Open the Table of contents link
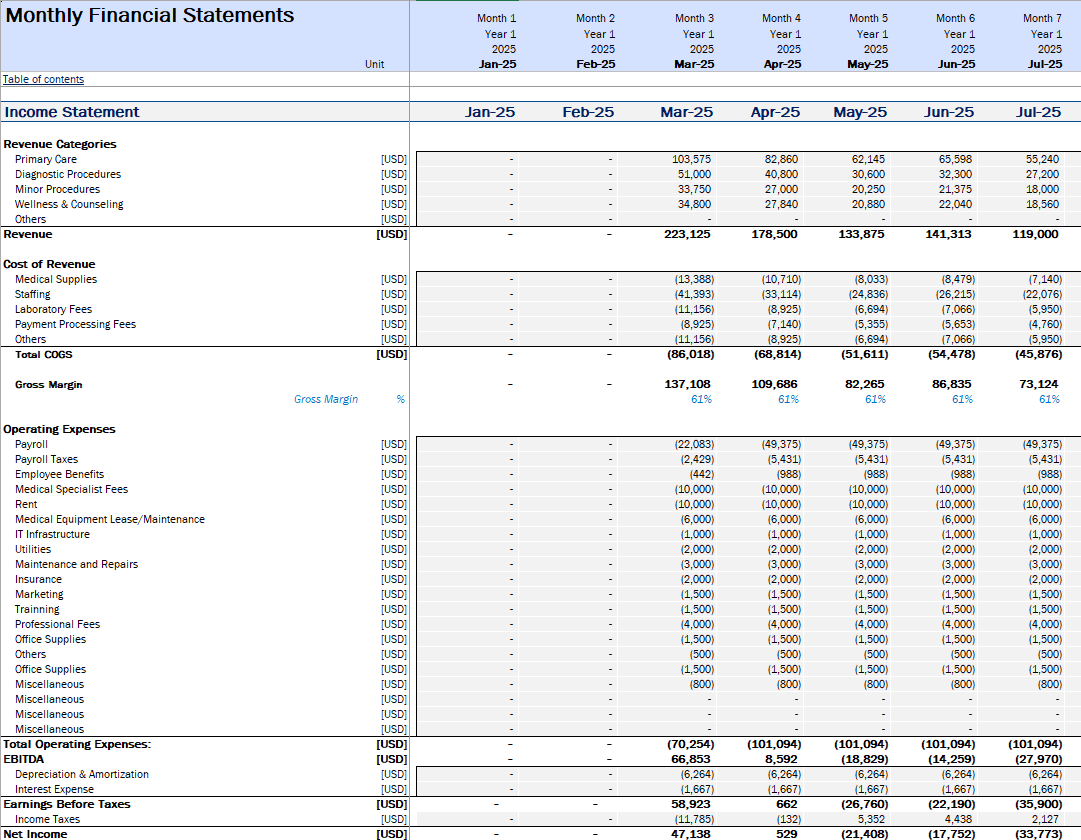Screen dimensions: 1081x840 click(x=43, y=80)
